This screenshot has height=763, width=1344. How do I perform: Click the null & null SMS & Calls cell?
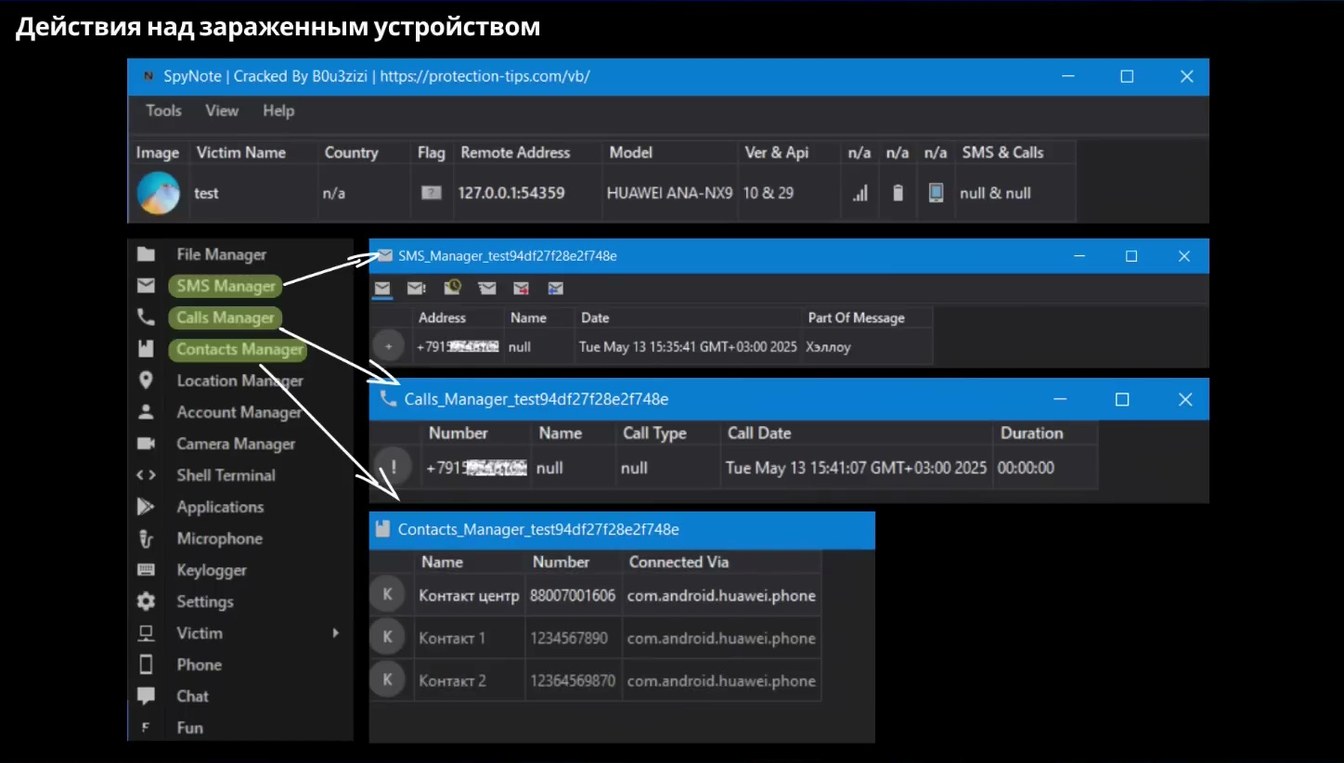[x=995, y=193]
